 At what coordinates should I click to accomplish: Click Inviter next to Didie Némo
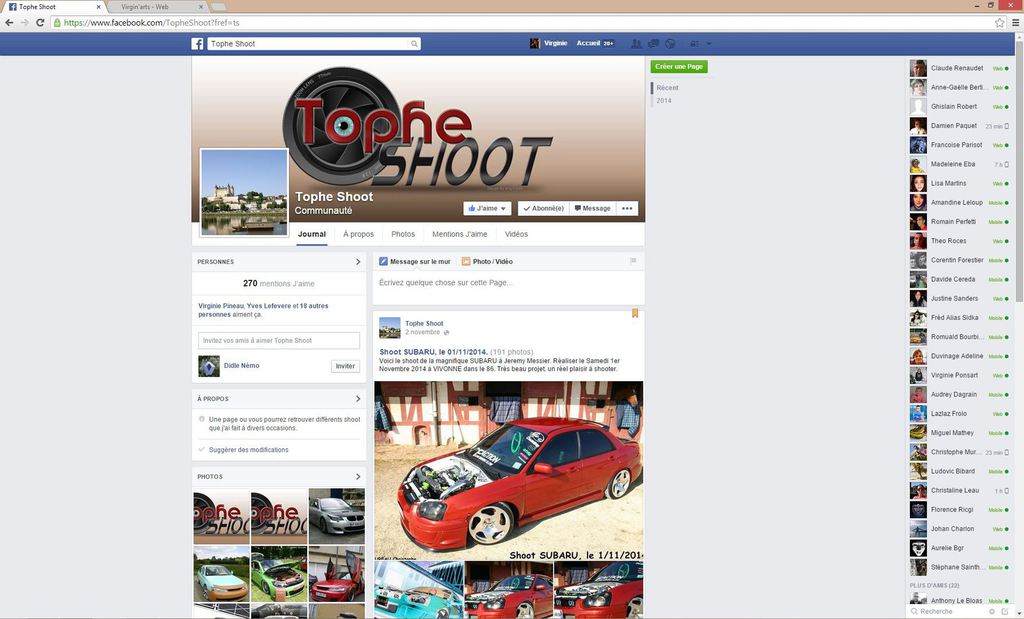pos(345,366)
